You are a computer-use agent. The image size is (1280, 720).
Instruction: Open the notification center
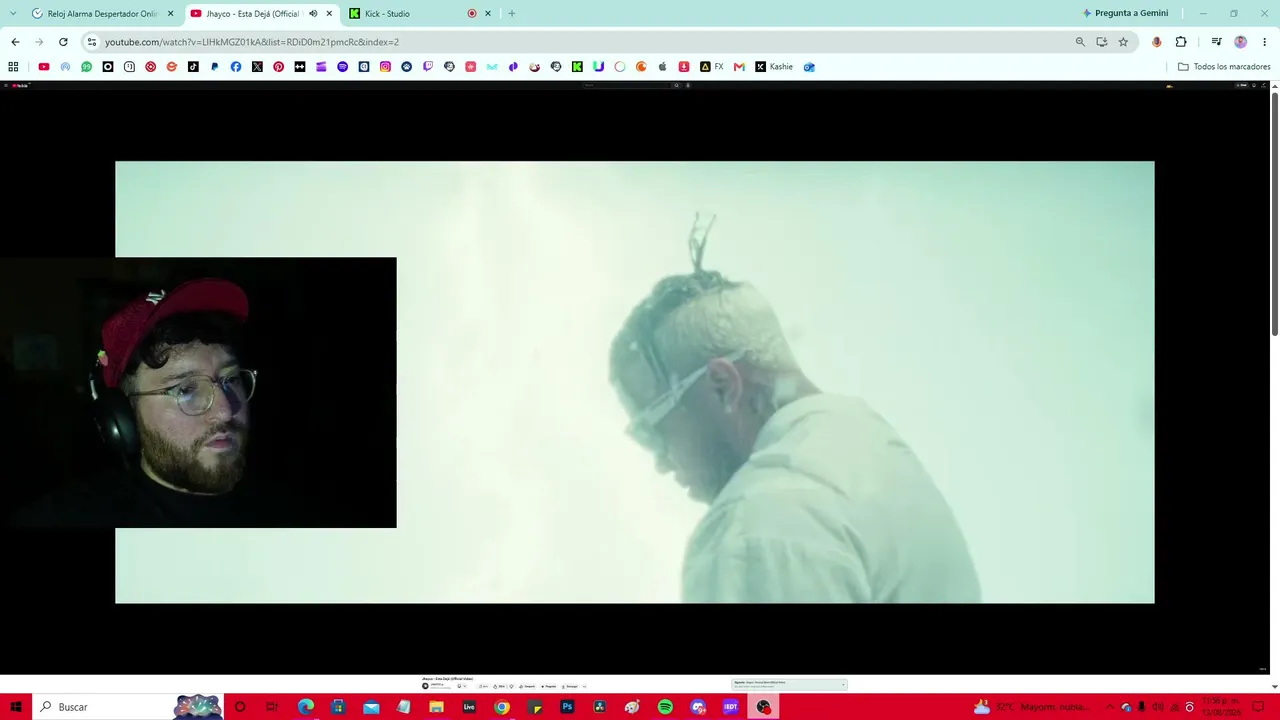click(x=1259, y=707)
